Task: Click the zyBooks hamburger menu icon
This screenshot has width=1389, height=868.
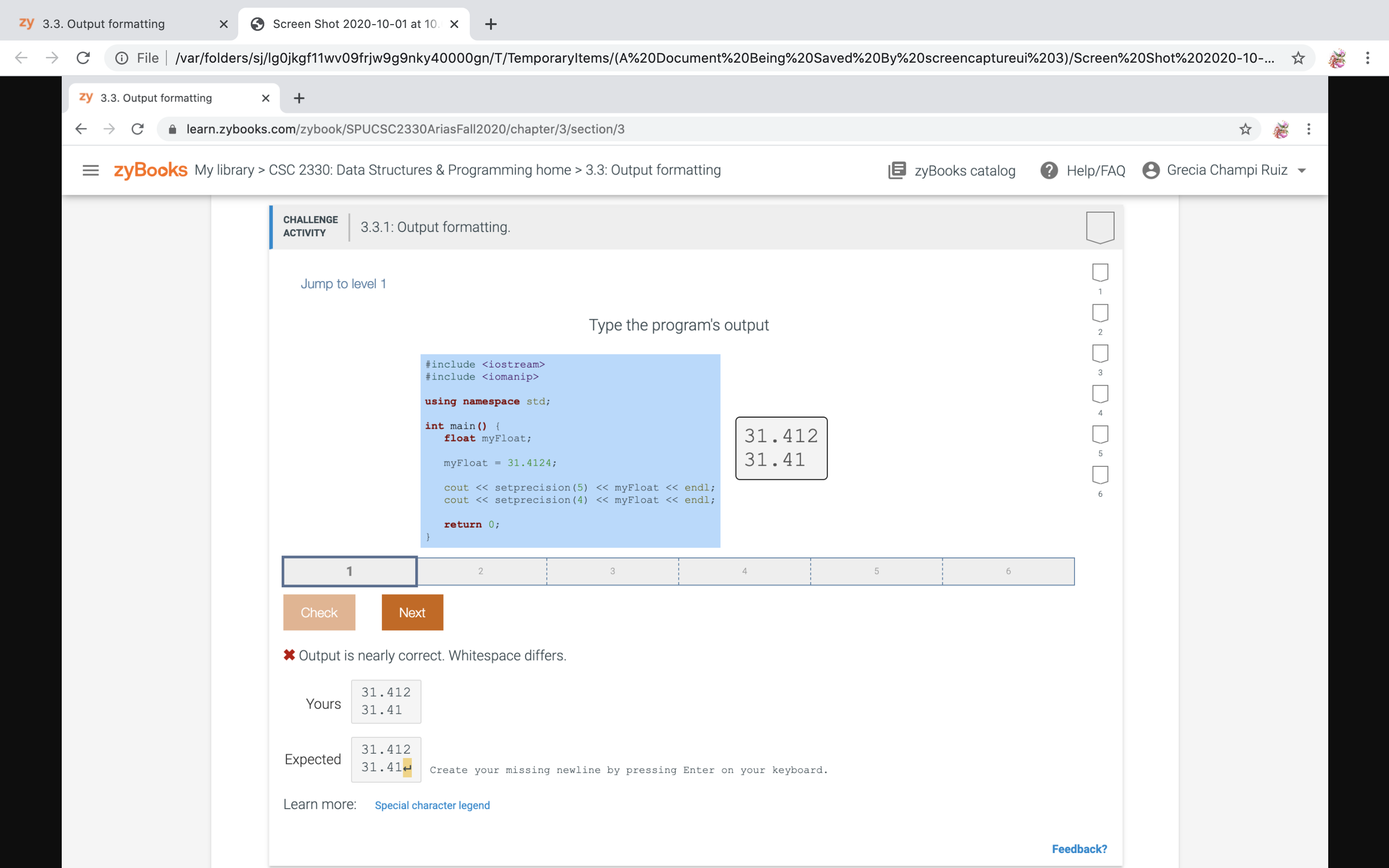Action: 91,171
